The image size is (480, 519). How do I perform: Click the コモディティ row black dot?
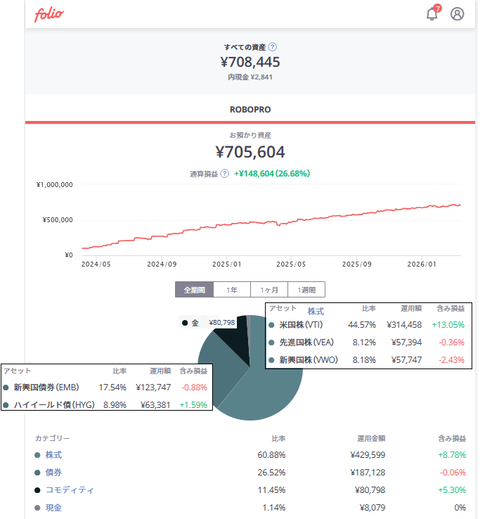pos(37,490)
